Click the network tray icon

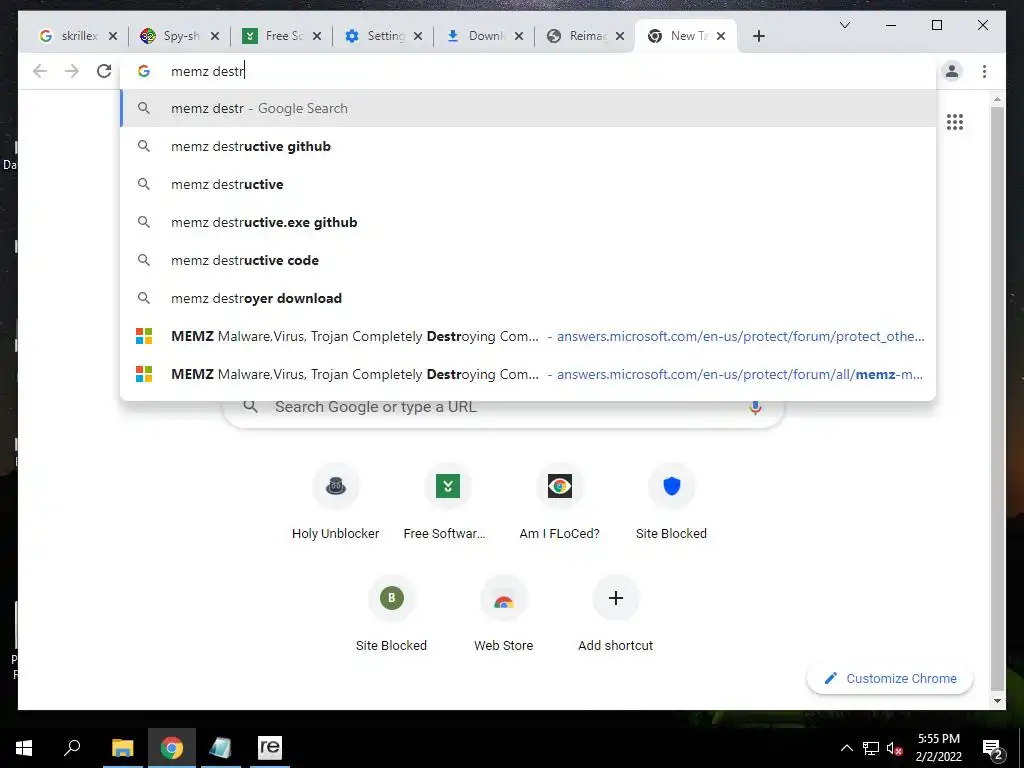pos(871,748)
